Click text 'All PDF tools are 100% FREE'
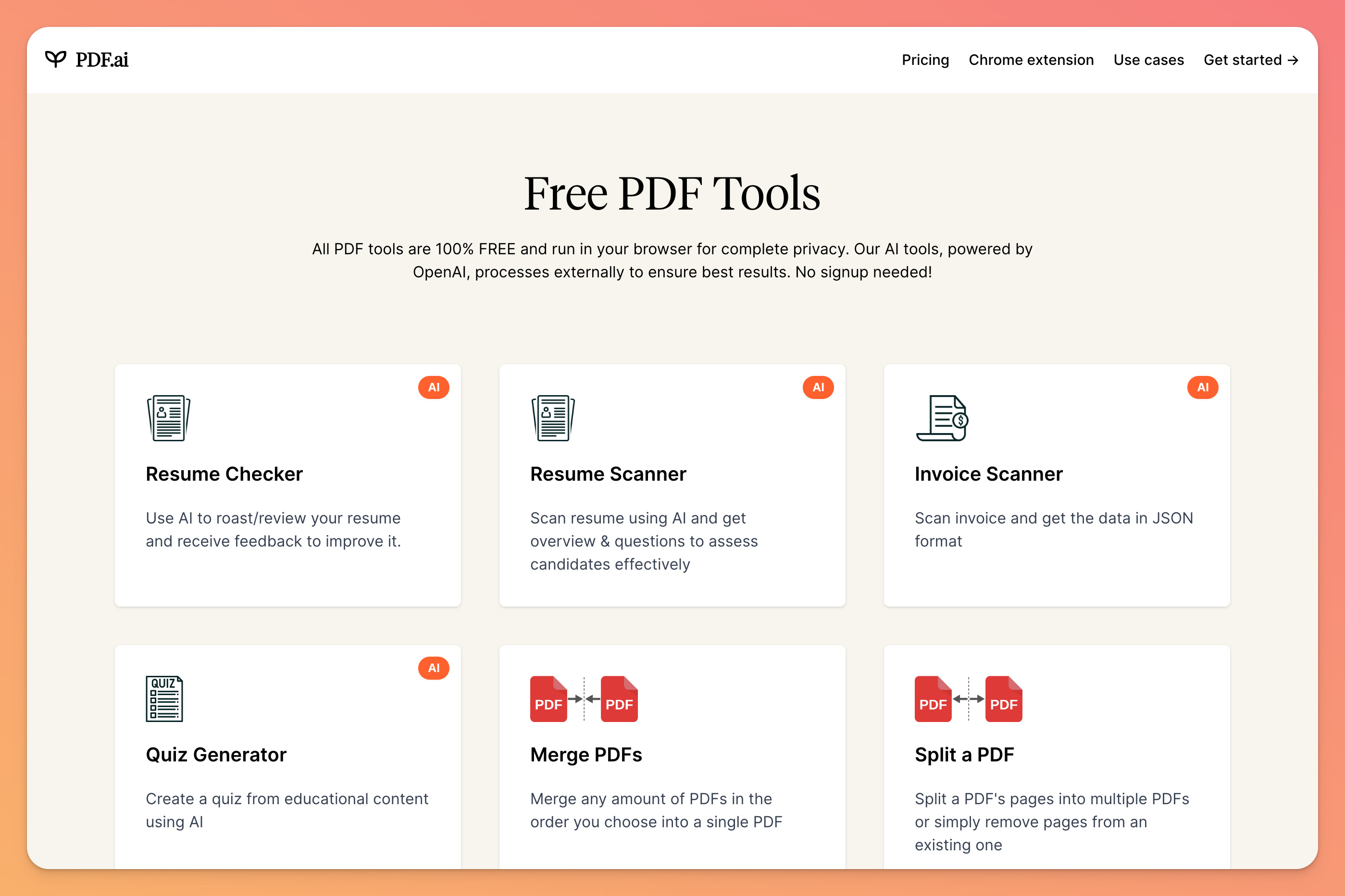Image resolution: width=1345 pixels, height=896 pixels. (x=414, y=249)
